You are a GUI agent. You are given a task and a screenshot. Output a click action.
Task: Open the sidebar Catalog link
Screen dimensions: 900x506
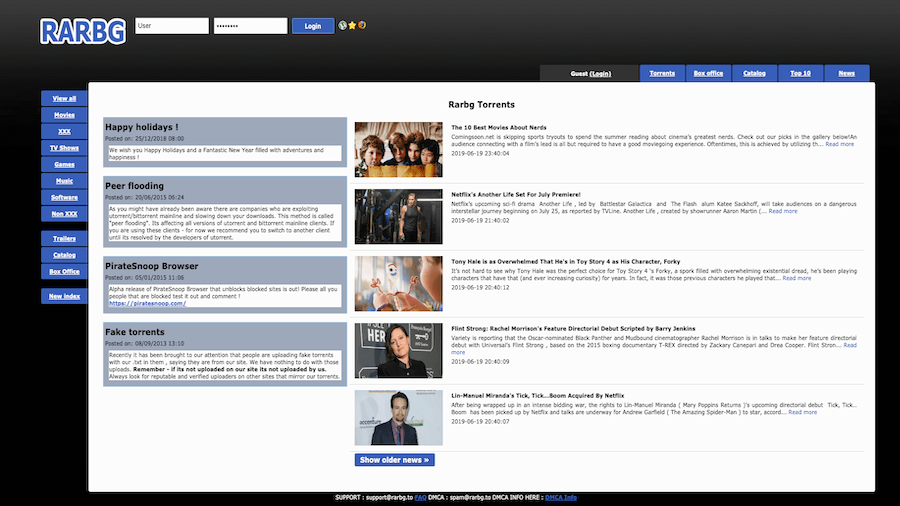point(64,255)
